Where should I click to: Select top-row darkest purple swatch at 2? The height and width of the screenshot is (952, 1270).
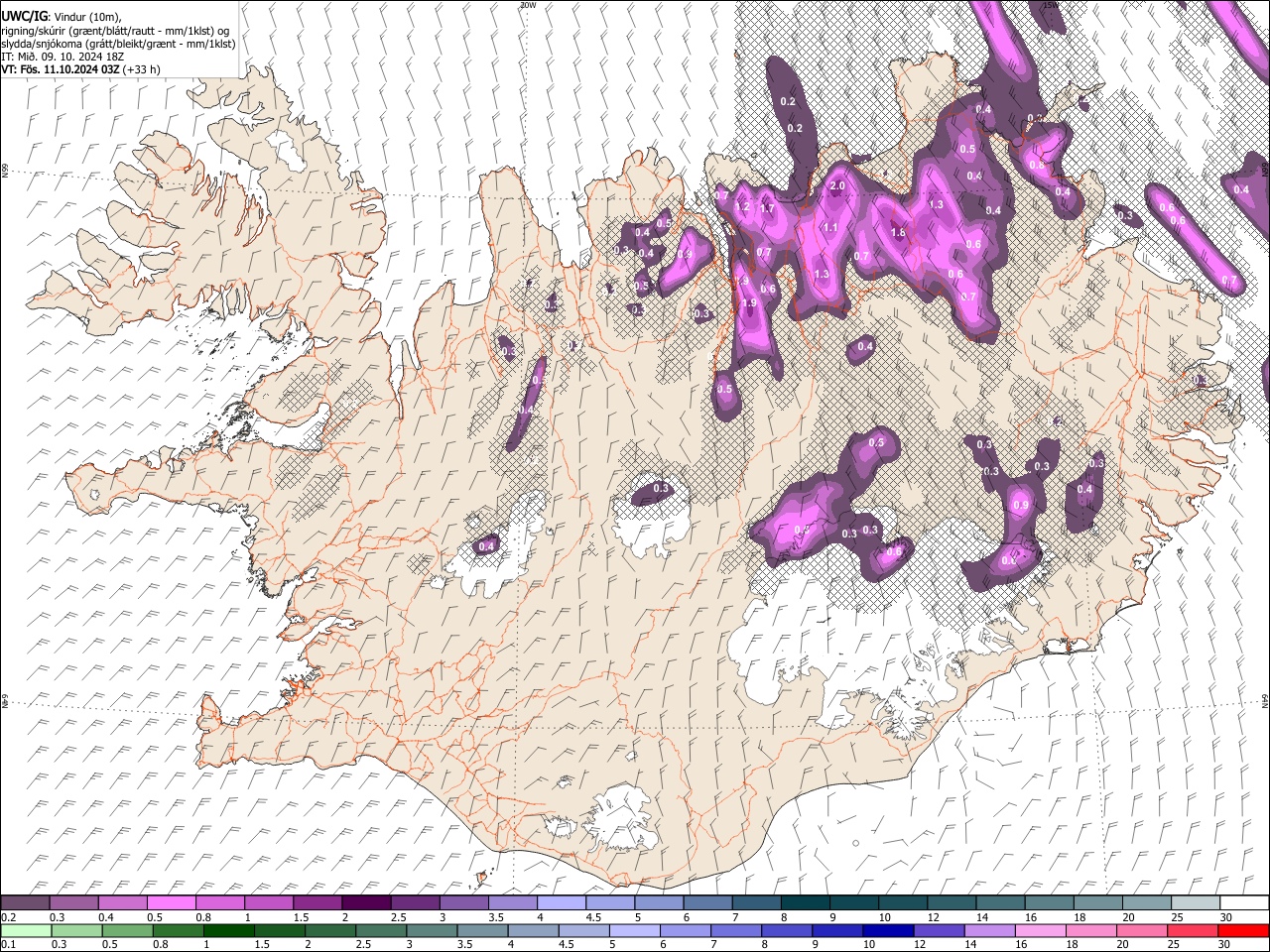[x=365, y=902]
